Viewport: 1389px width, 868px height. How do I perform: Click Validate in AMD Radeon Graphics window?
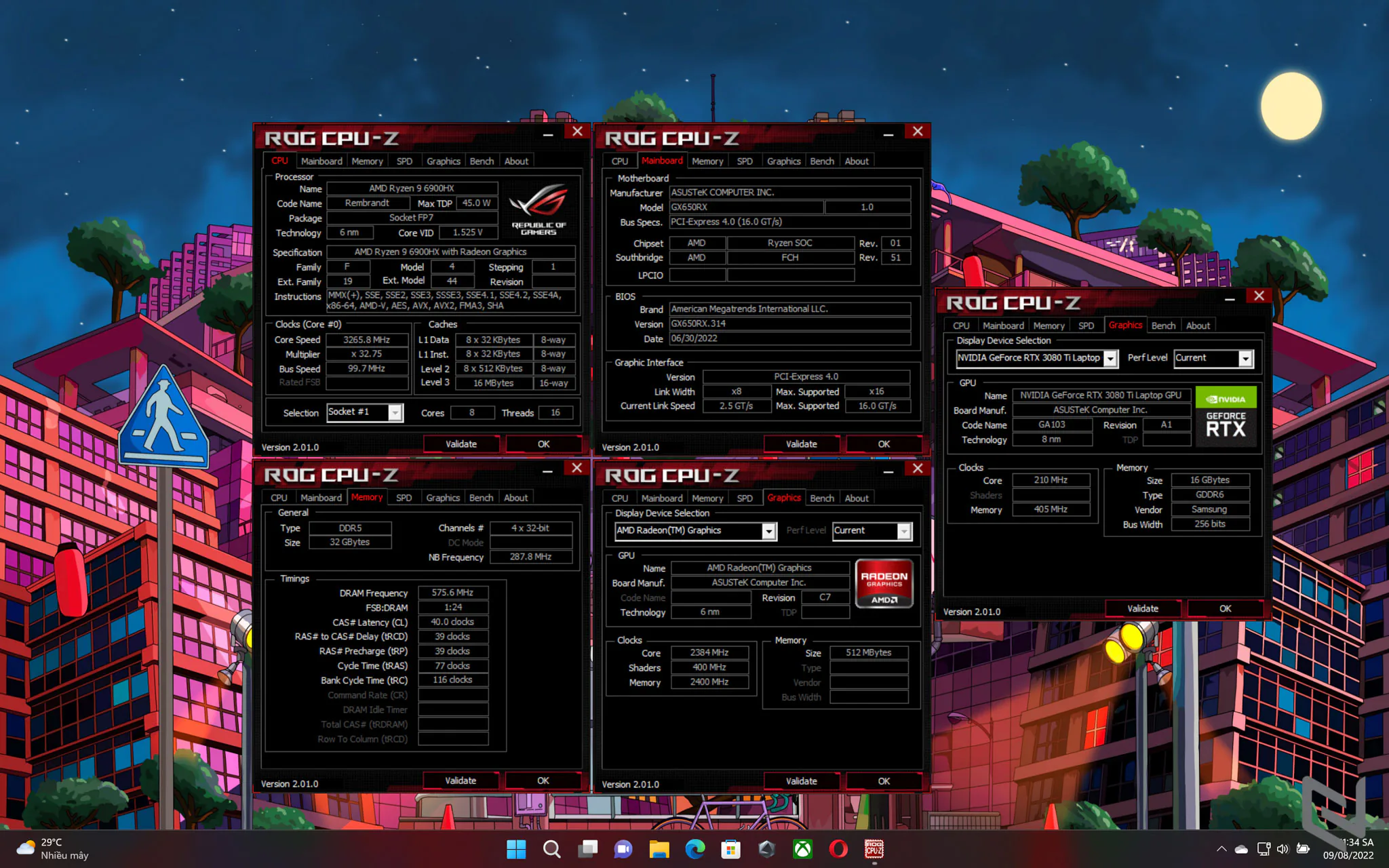(802, 781)
